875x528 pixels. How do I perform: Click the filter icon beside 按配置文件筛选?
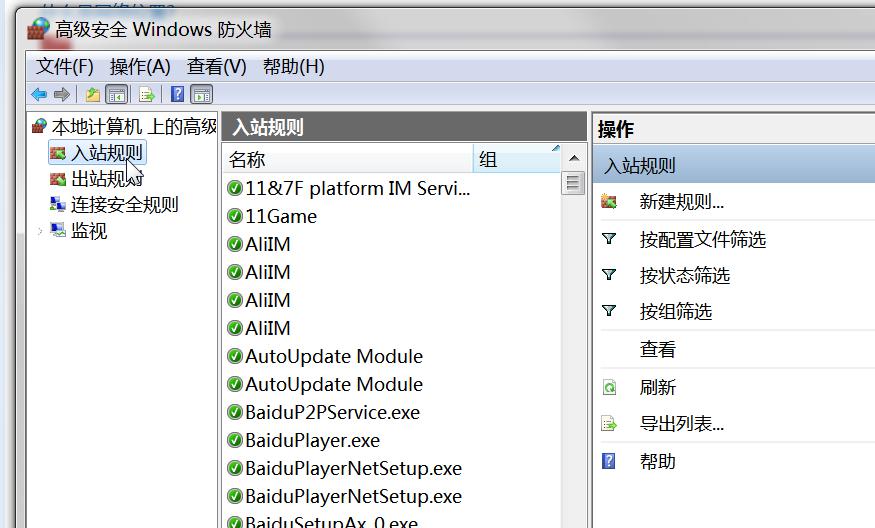[x=609, y=239]
